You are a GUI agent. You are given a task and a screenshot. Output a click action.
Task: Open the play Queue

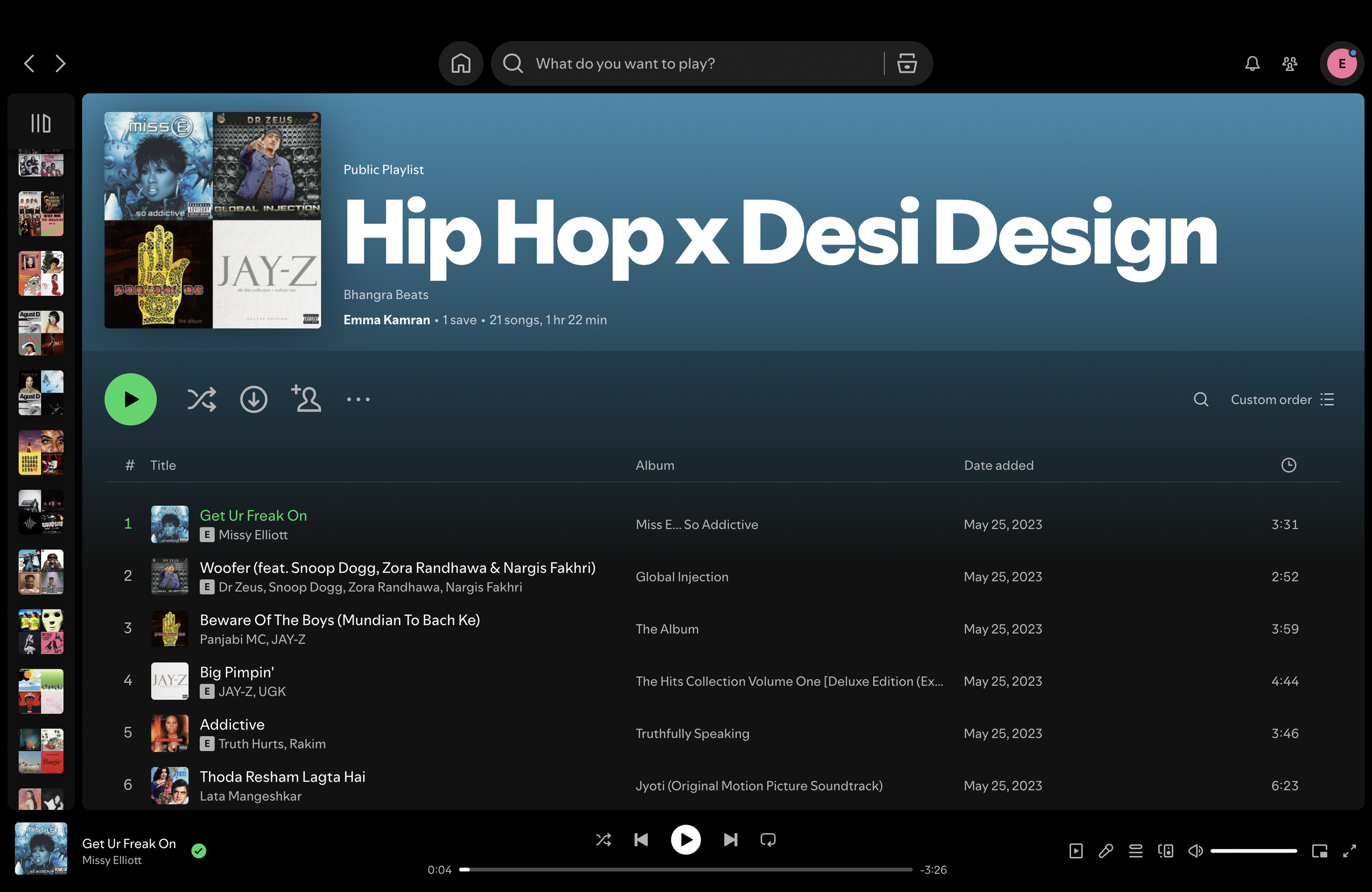pos(1135,850)
